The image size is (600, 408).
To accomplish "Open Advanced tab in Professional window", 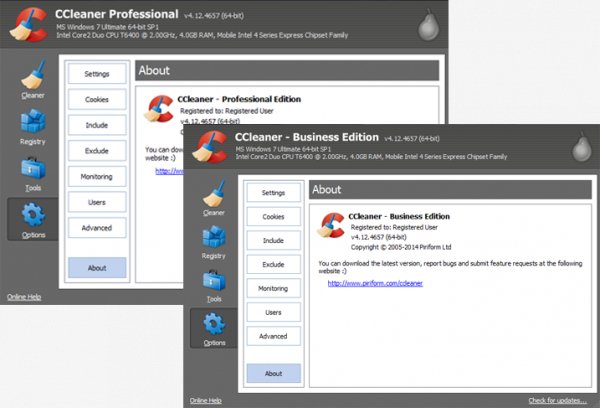I will pos(97,228).
